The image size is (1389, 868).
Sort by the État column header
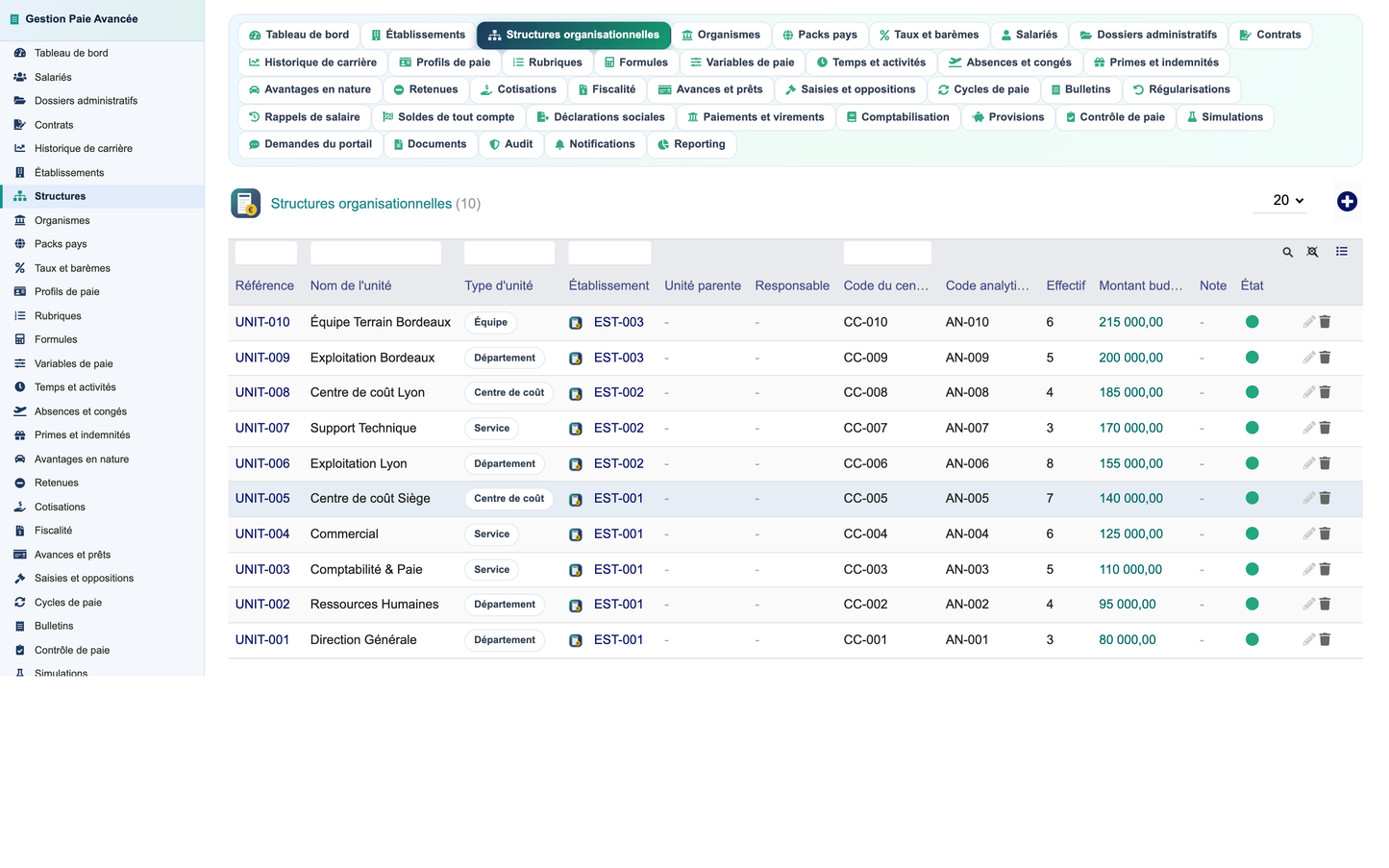pyautogui.click(x=1252, y=285)
